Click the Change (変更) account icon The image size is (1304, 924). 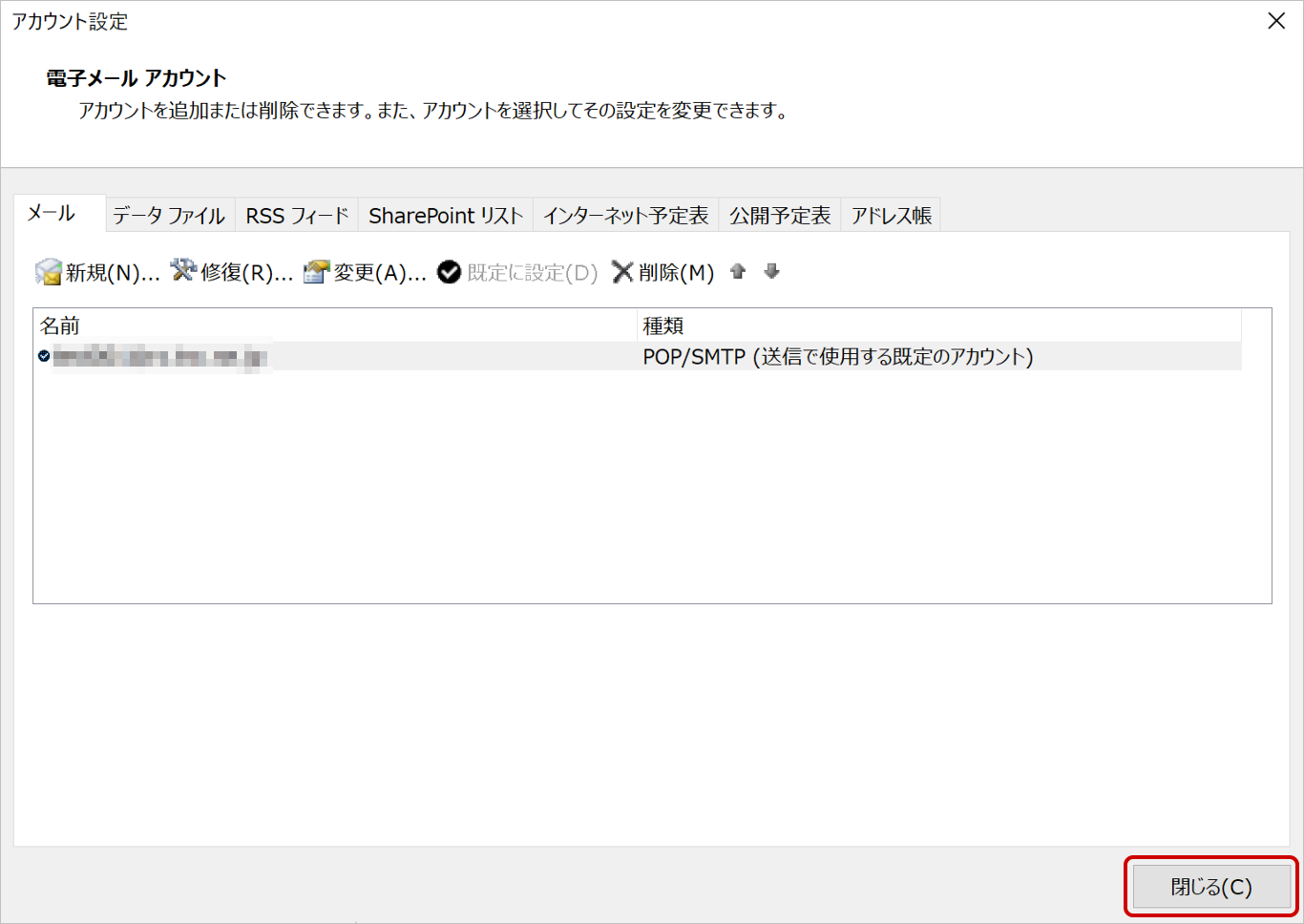tap(316, 273)
